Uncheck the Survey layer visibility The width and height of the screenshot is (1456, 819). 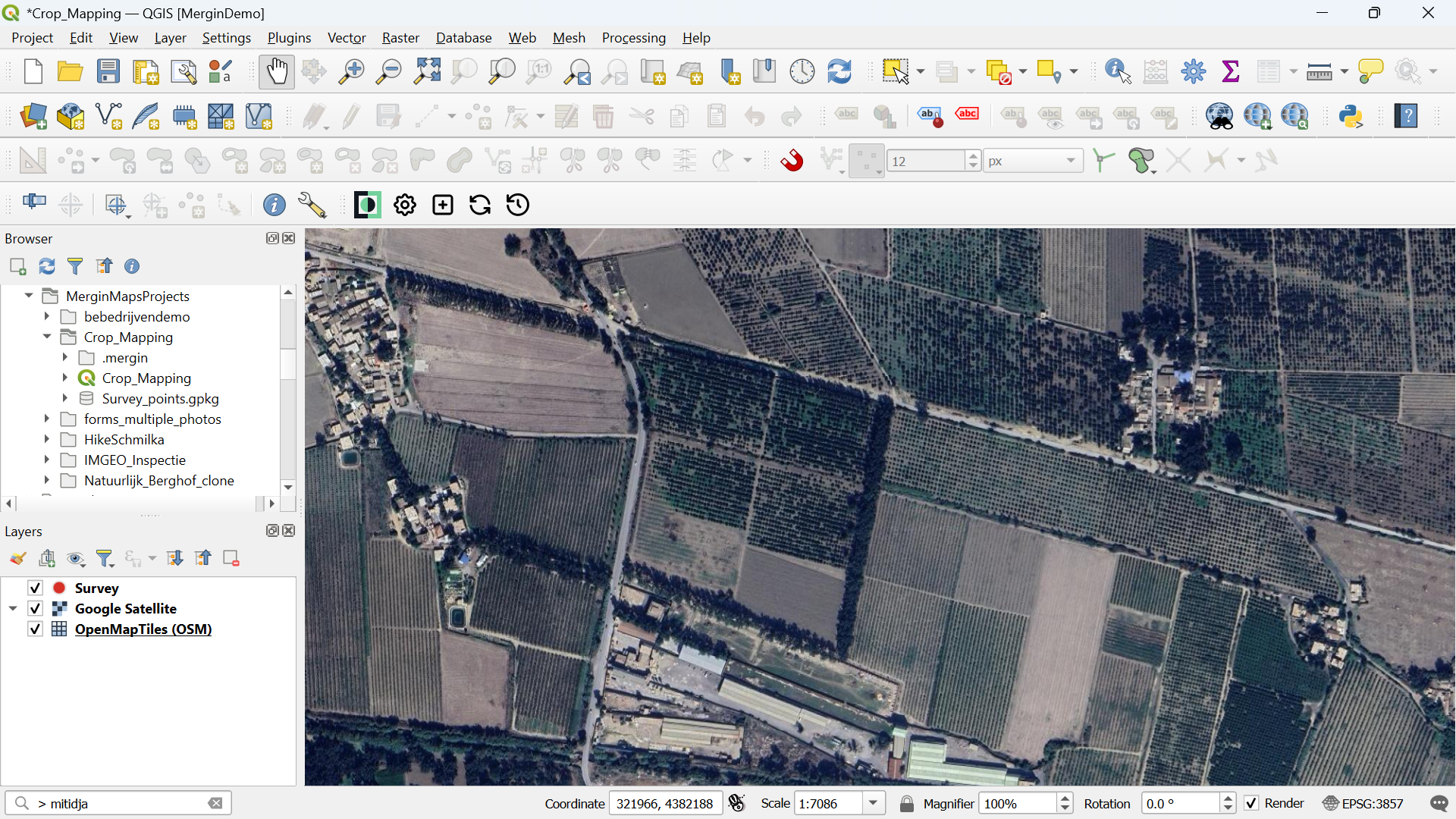tap(35, 588)
